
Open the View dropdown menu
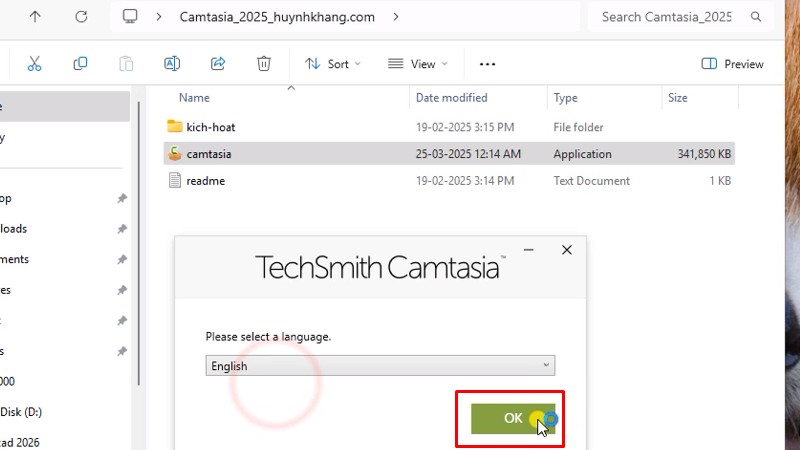pyautogui.click(x=418, y=64)
